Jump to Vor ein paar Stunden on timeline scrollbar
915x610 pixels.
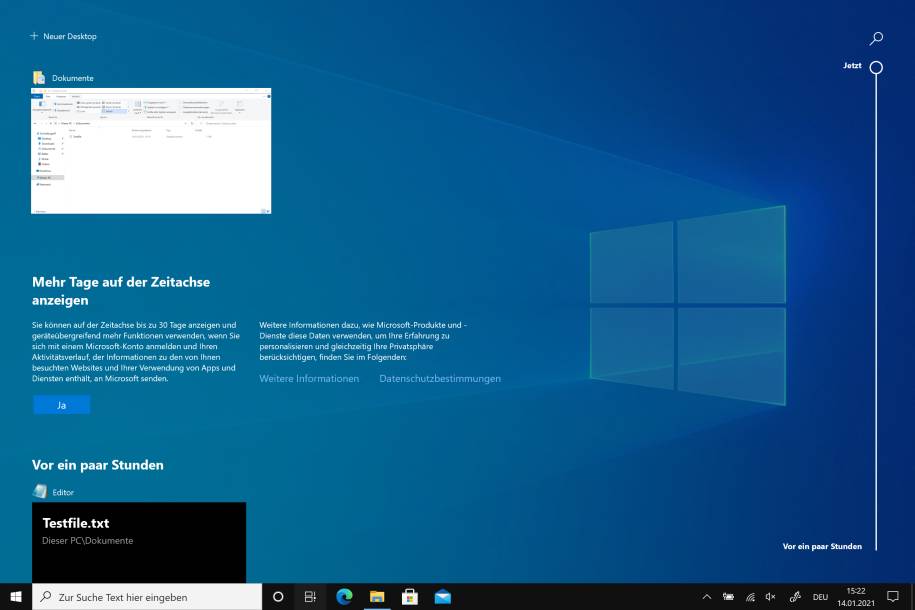click(822, 546)
